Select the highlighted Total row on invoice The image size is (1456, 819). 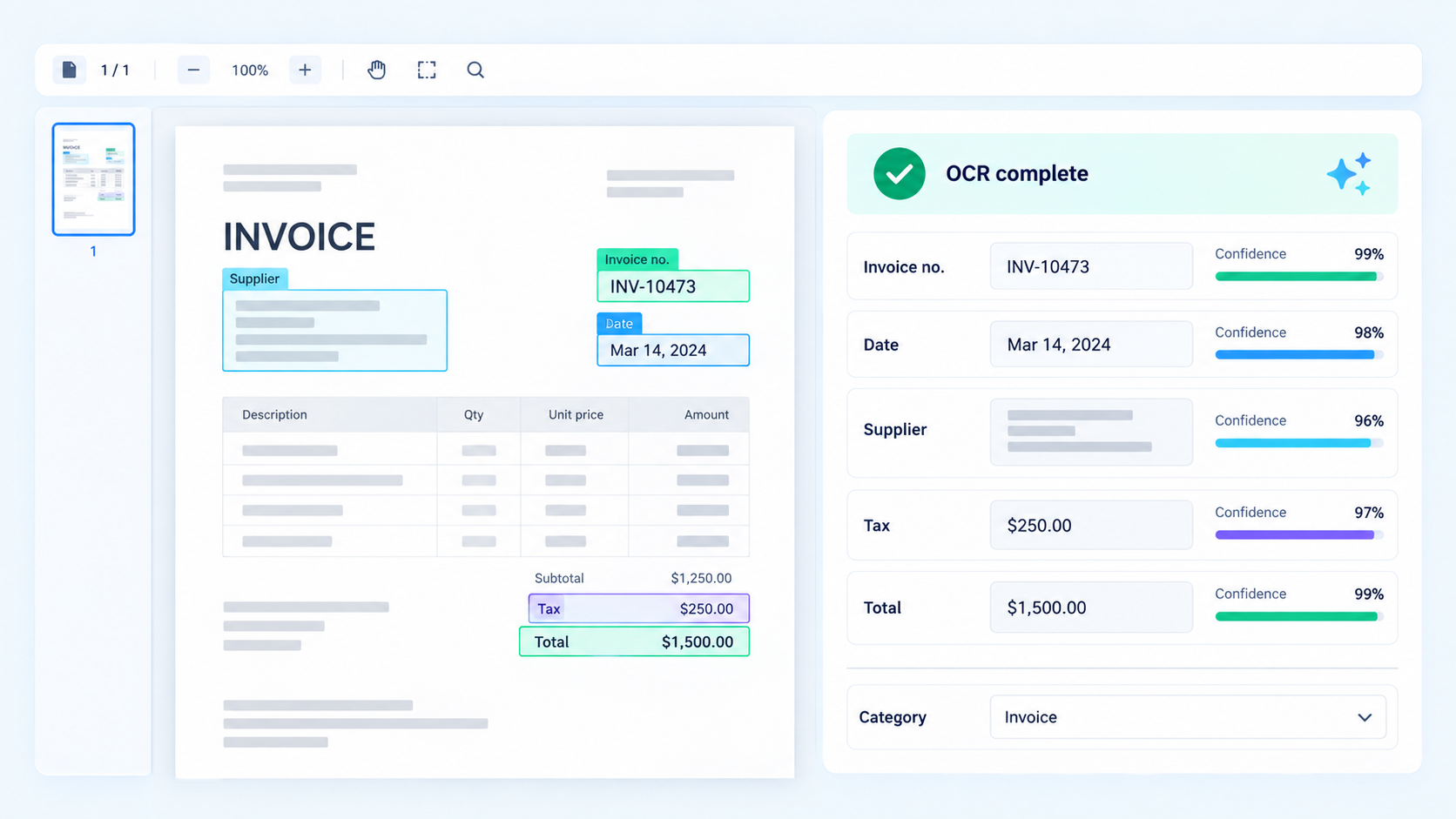coord(634,641)
